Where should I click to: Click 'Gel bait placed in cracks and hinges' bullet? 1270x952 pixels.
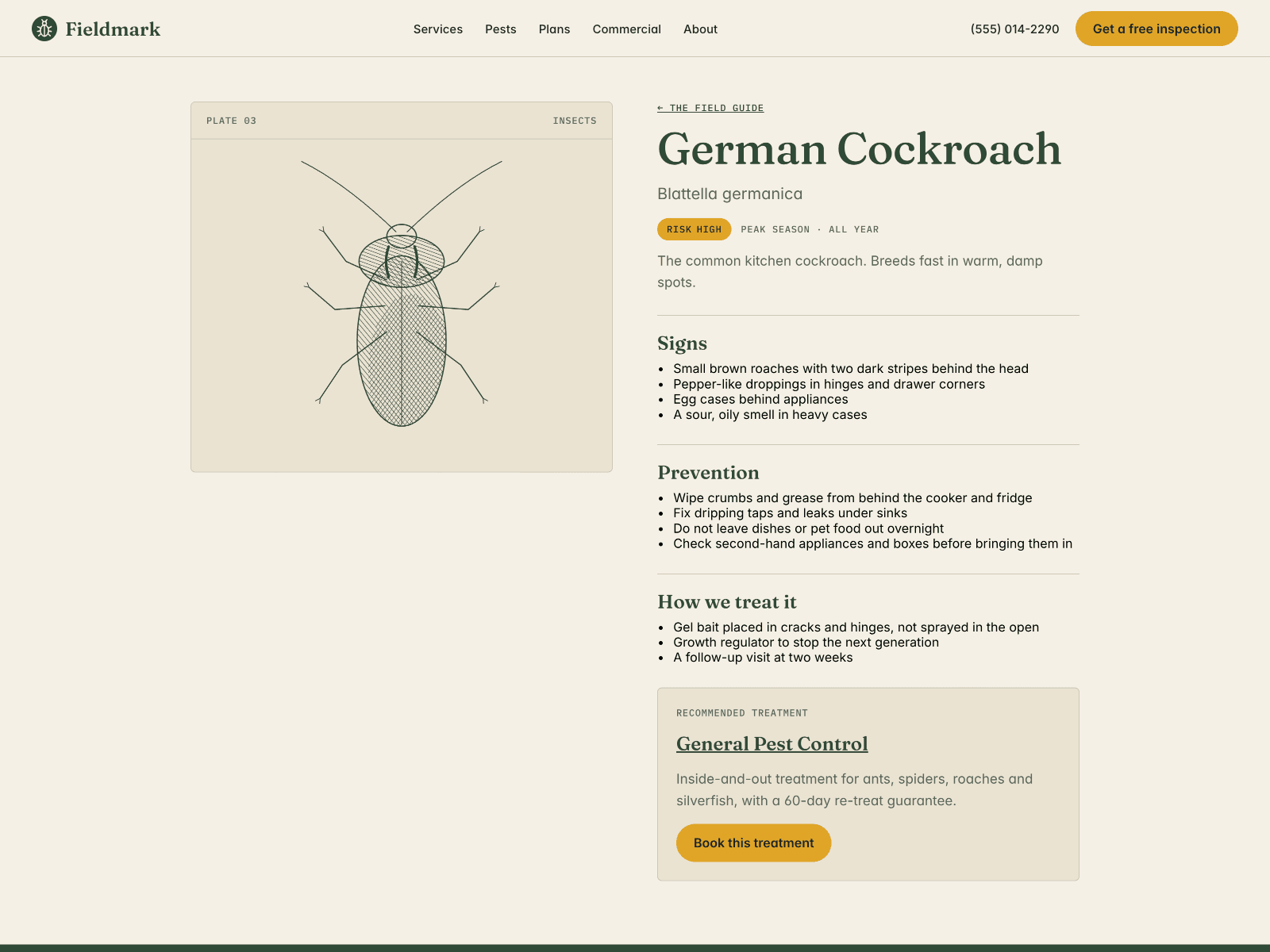click(856, 628)
